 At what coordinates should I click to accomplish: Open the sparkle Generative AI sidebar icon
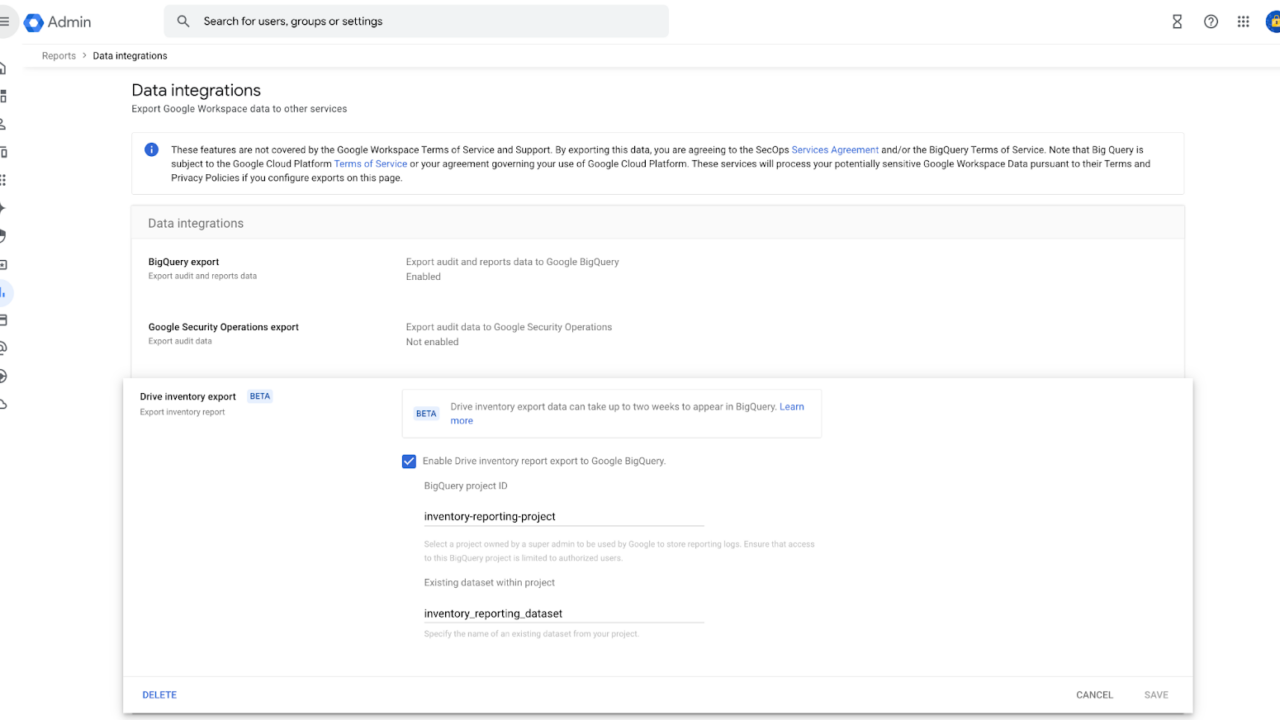click(3, 208)
